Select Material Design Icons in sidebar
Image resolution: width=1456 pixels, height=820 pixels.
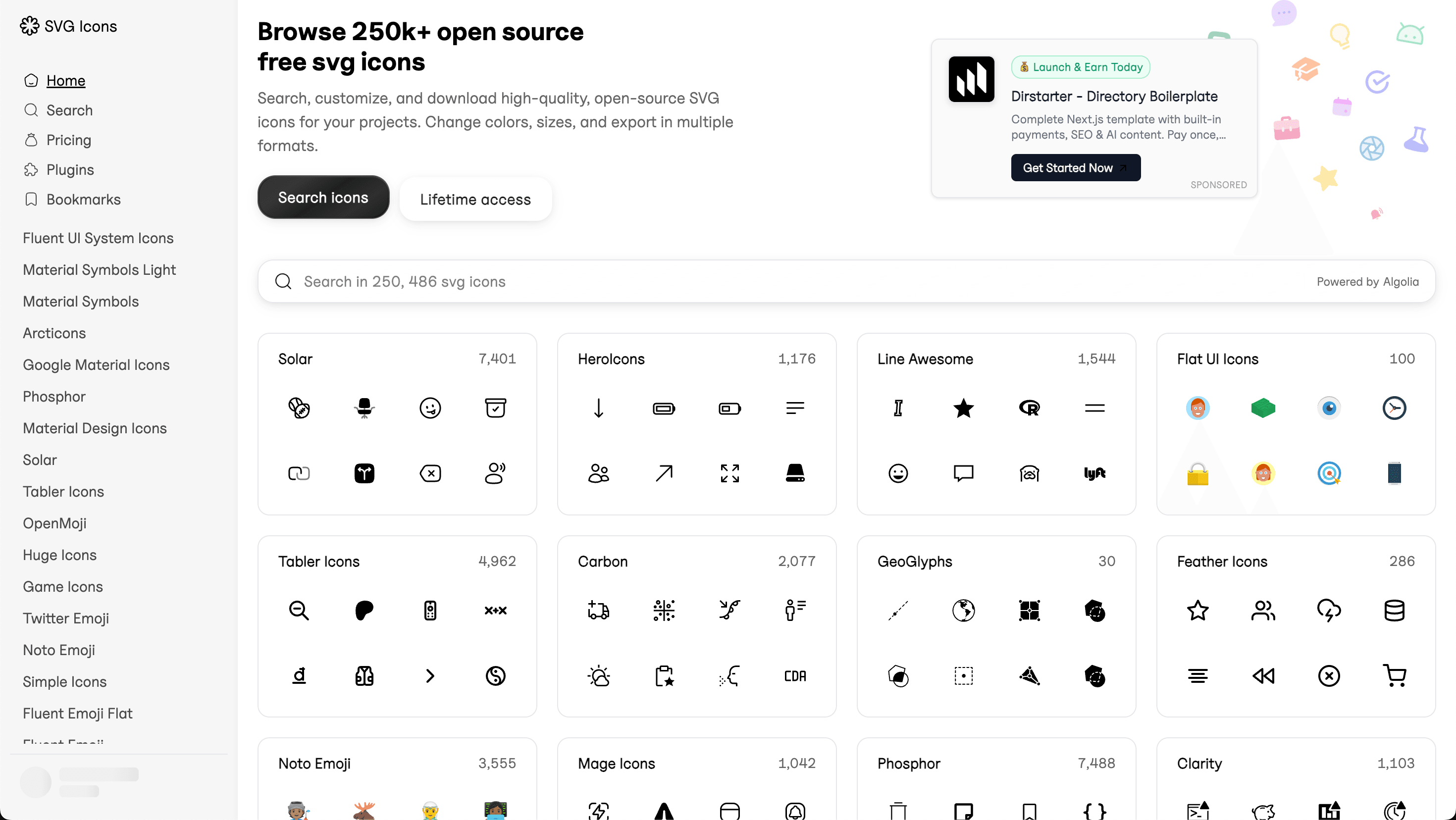95,428
